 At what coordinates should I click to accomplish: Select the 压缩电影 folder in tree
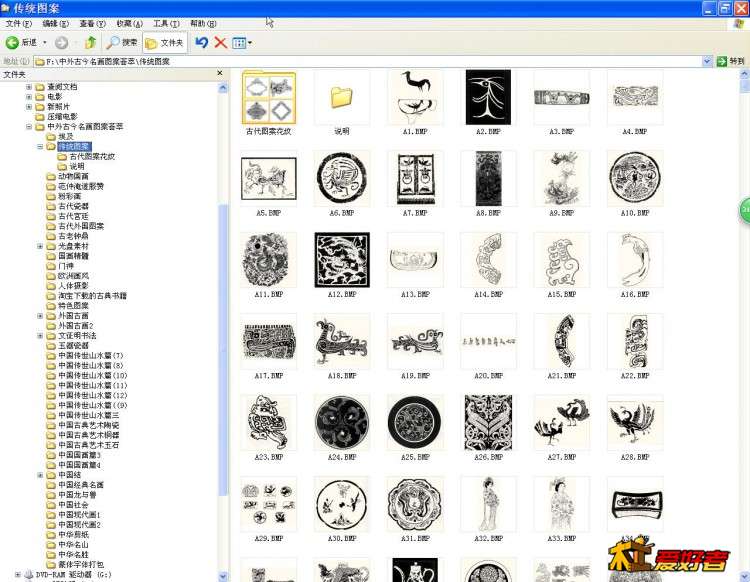[62, 117]
